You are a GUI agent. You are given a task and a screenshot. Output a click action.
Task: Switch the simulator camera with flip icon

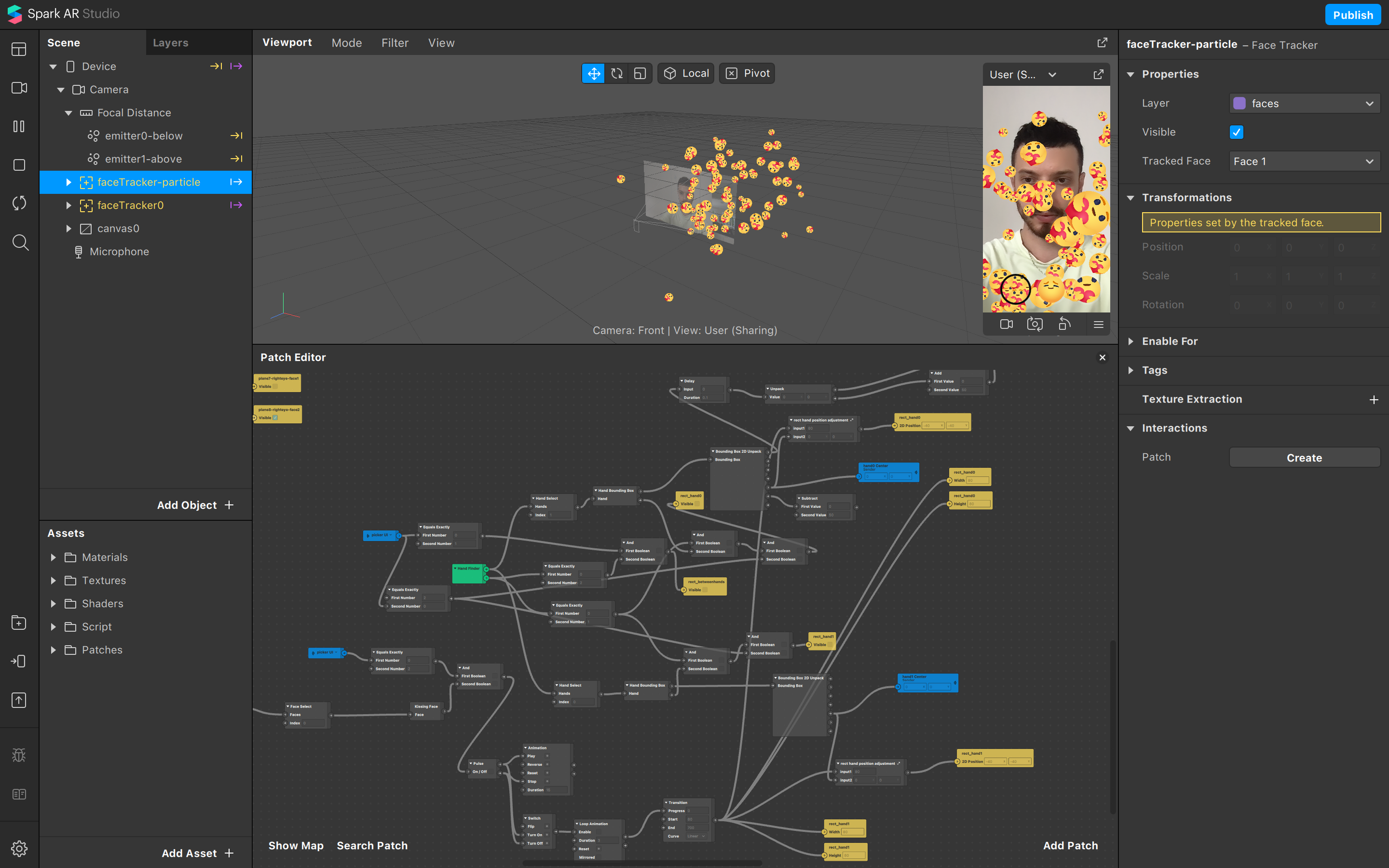pyautogui.click(x=1035, y=325)
